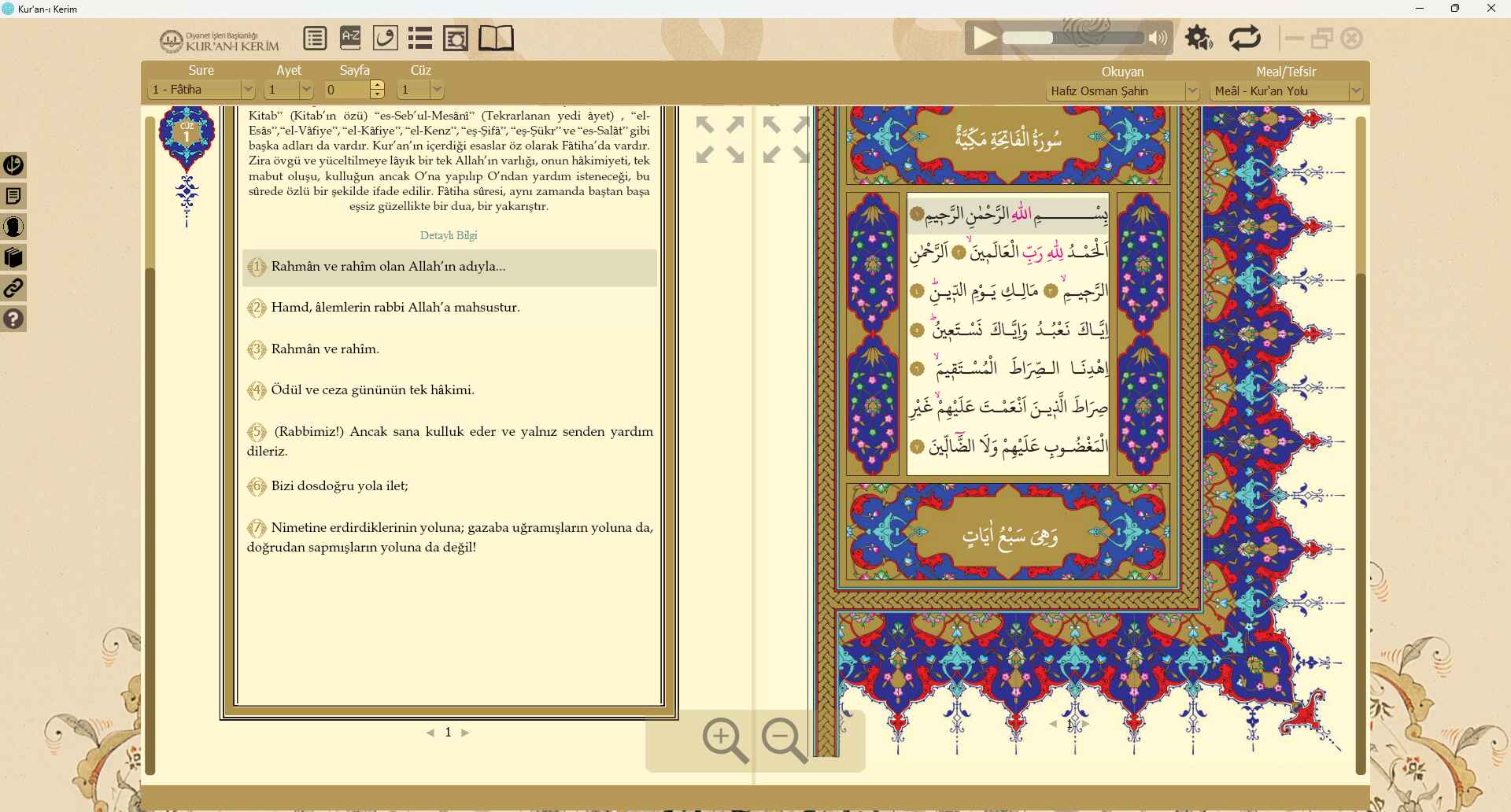Open the bulleted contents list icon
This screenshot has height=812, width=1511.
coord(420,38)
